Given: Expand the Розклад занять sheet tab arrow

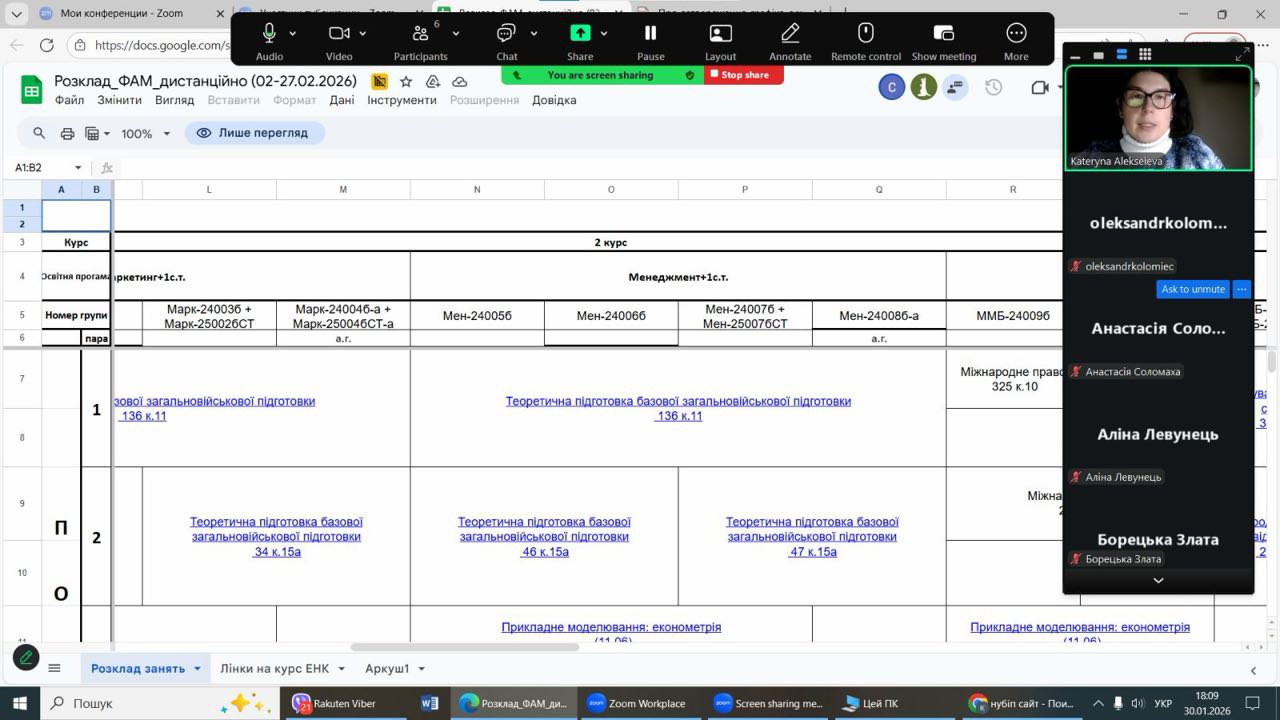Looking at the screenshot, I should [x=197, y=669].
